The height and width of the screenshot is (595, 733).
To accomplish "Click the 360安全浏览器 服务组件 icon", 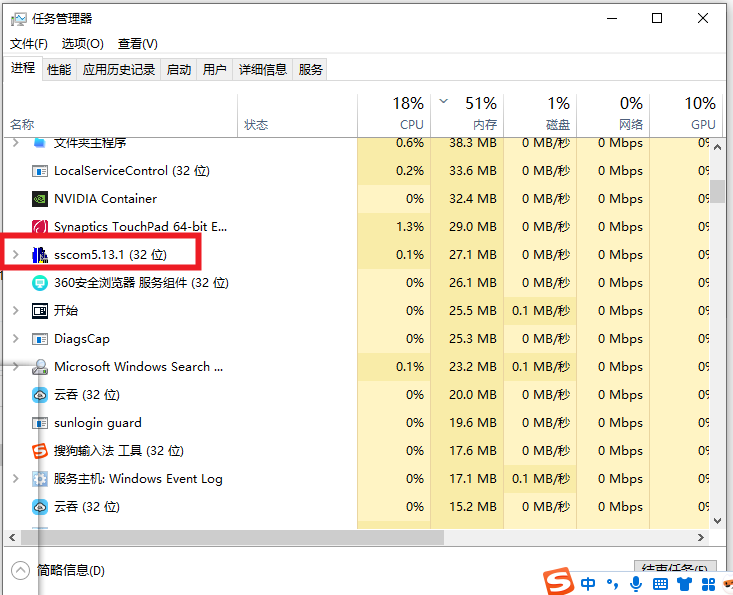I will coord(40,283).
